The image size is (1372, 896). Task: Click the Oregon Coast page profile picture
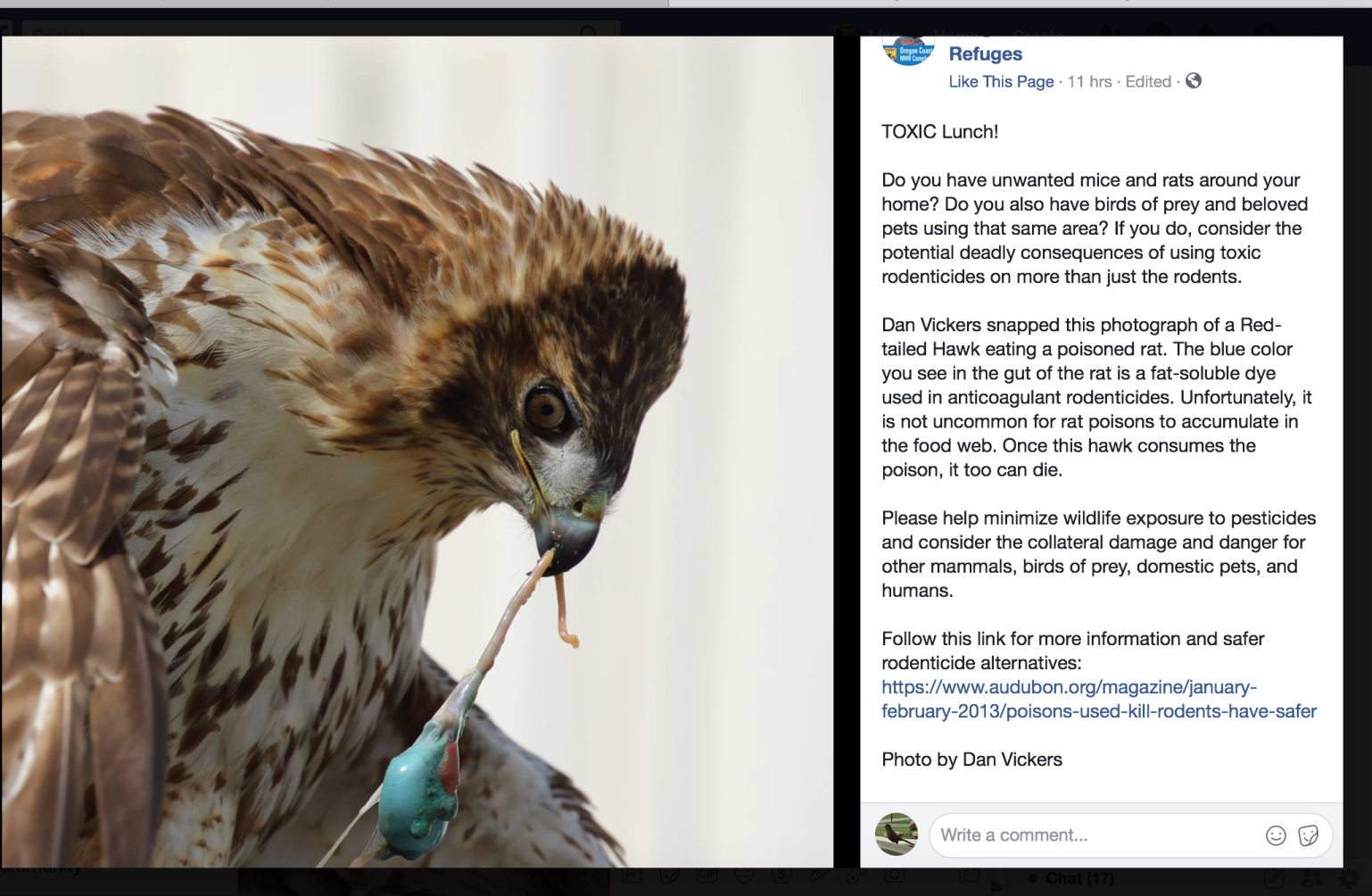tap(907, 51)
